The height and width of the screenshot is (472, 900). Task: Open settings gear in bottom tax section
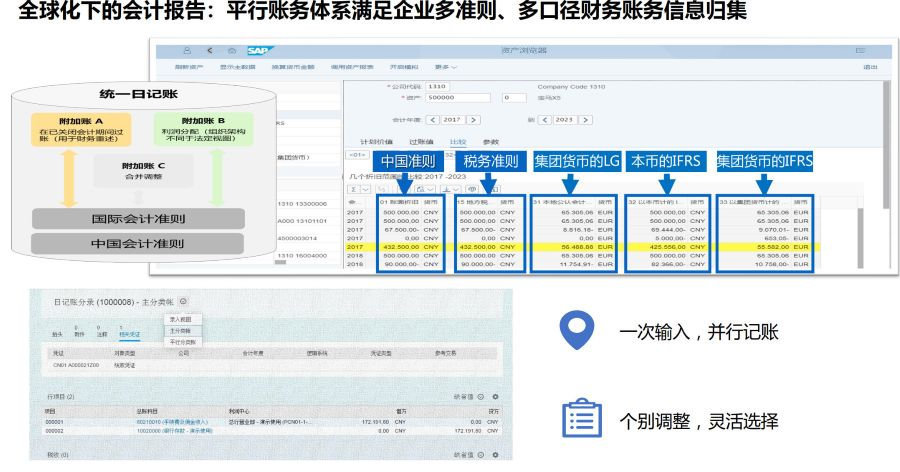tap(495, 455)
